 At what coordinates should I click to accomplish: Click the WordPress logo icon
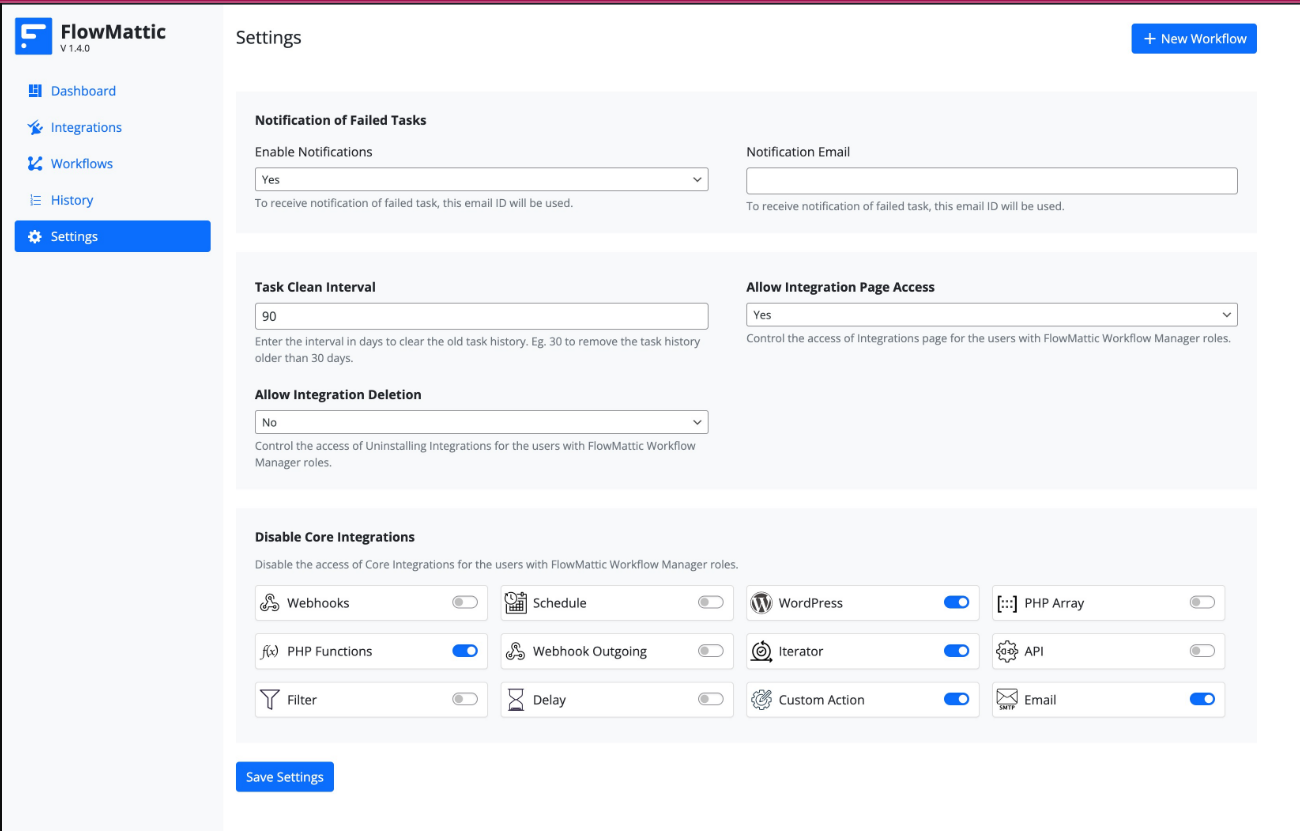pyautogui.click(x=761, y=603)
